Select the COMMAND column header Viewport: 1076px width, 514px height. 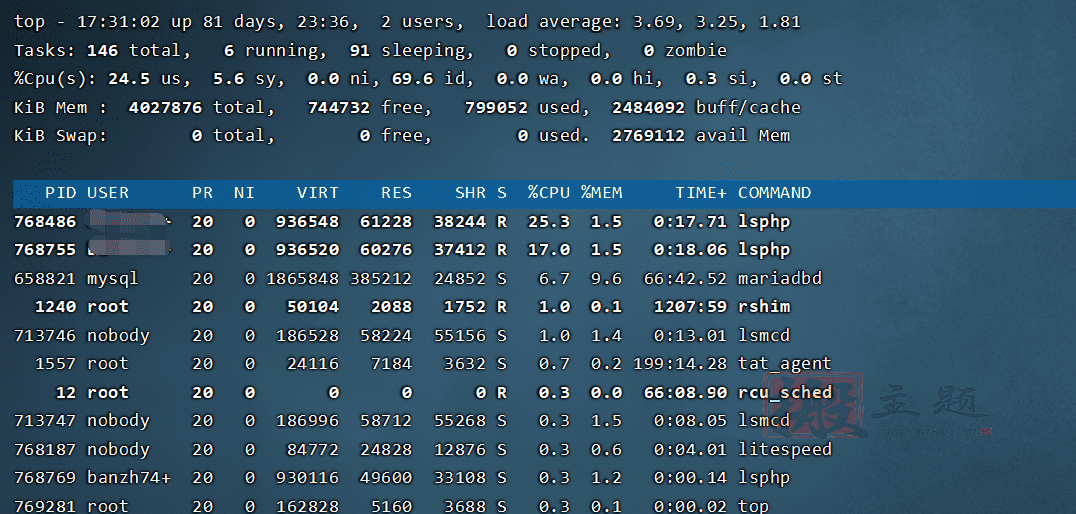(775, 194)
